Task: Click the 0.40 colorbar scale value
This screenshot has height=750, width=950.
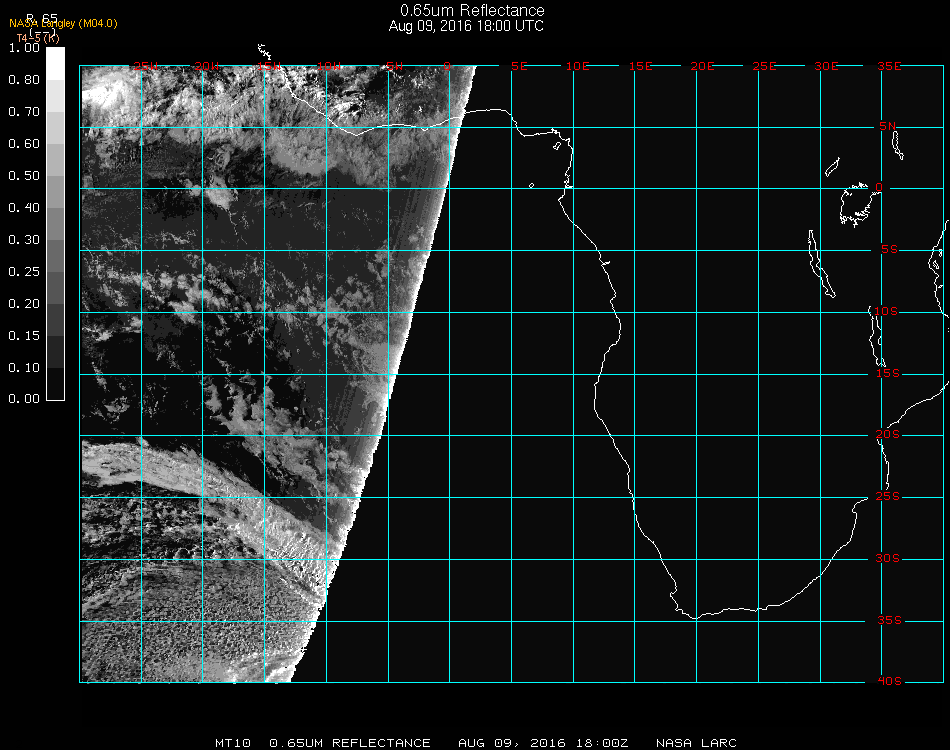Action: click(24, 208)
